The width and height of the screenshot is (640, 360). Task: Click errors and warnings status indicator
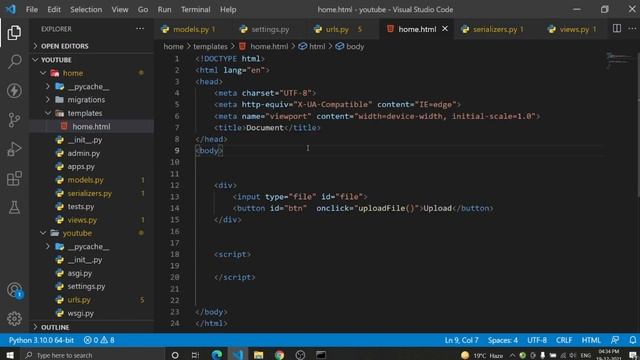click(99, 340)
